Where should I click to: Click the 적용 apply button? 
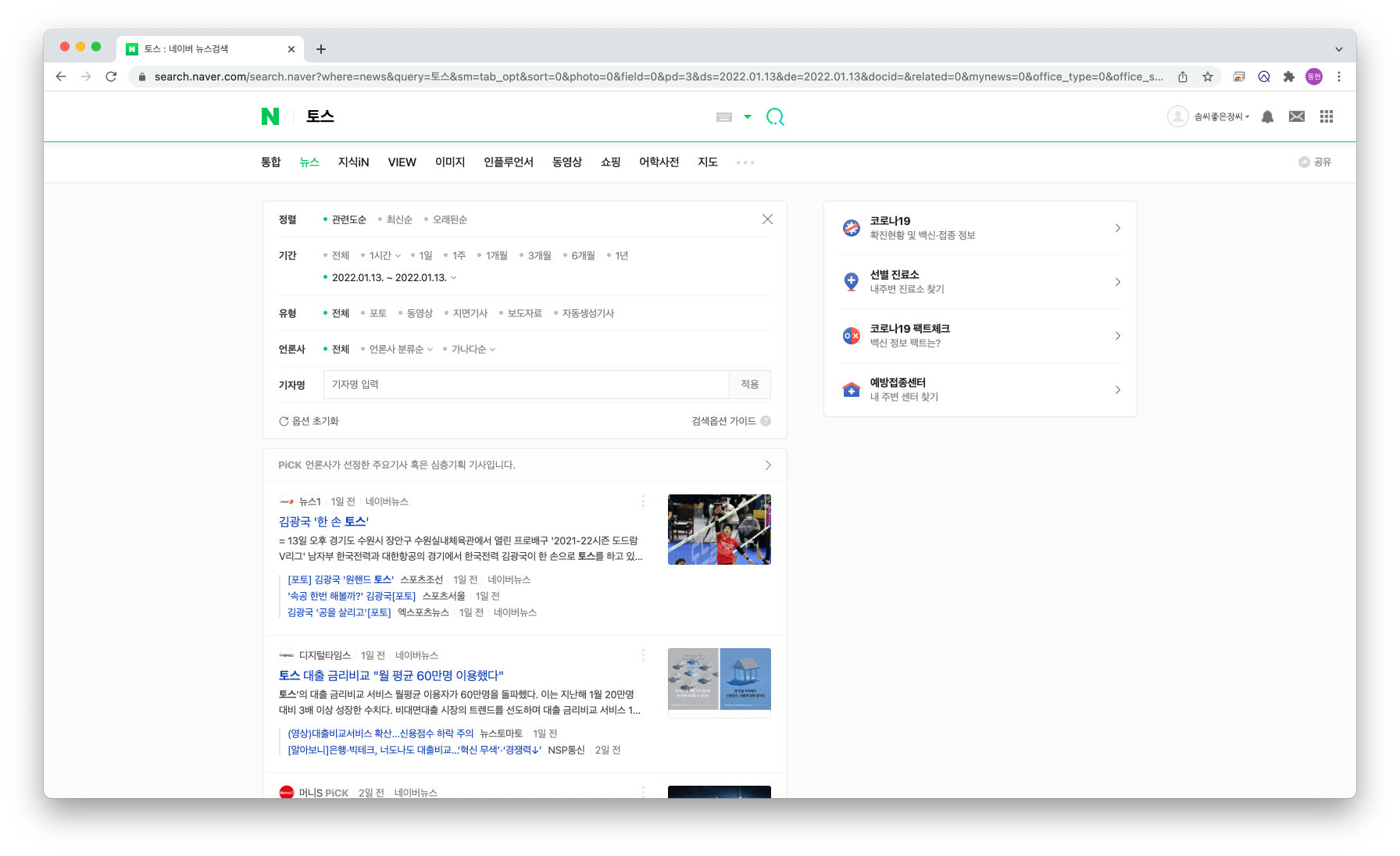(750, 384)
